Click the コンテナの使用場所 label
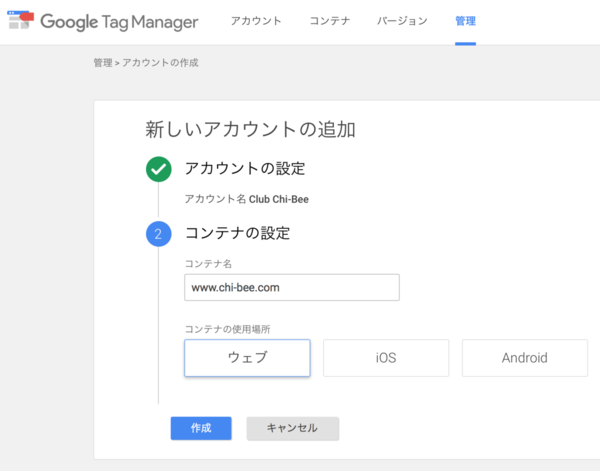 click(227, 329)
